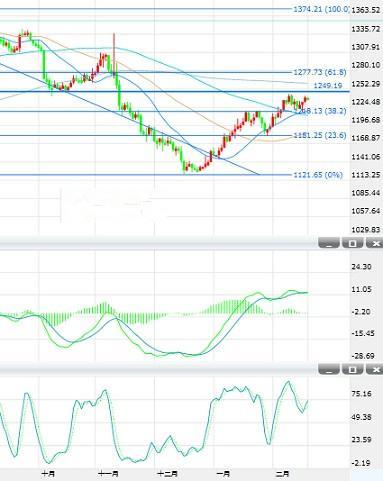383x481 pixels.
Task: Click the 二月 marker on the time axis
Action: (282, 473)
